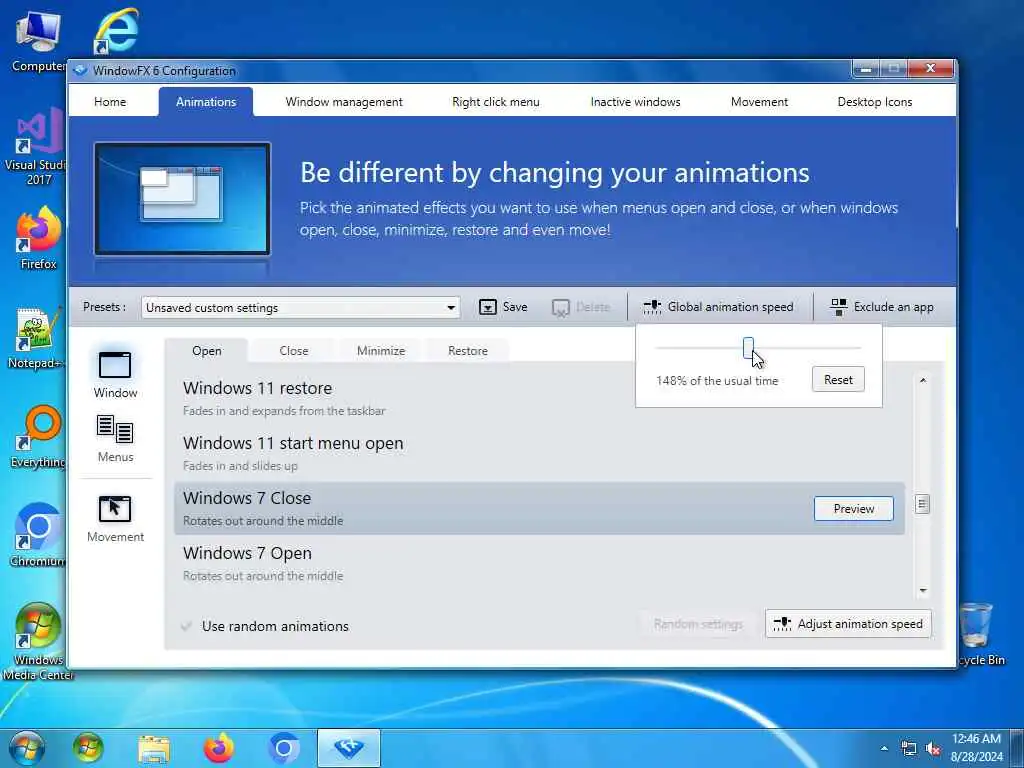1024x768 pixels.
Task: Click the network tray icon
Action: pyautogui.click(x=908, y=749)
